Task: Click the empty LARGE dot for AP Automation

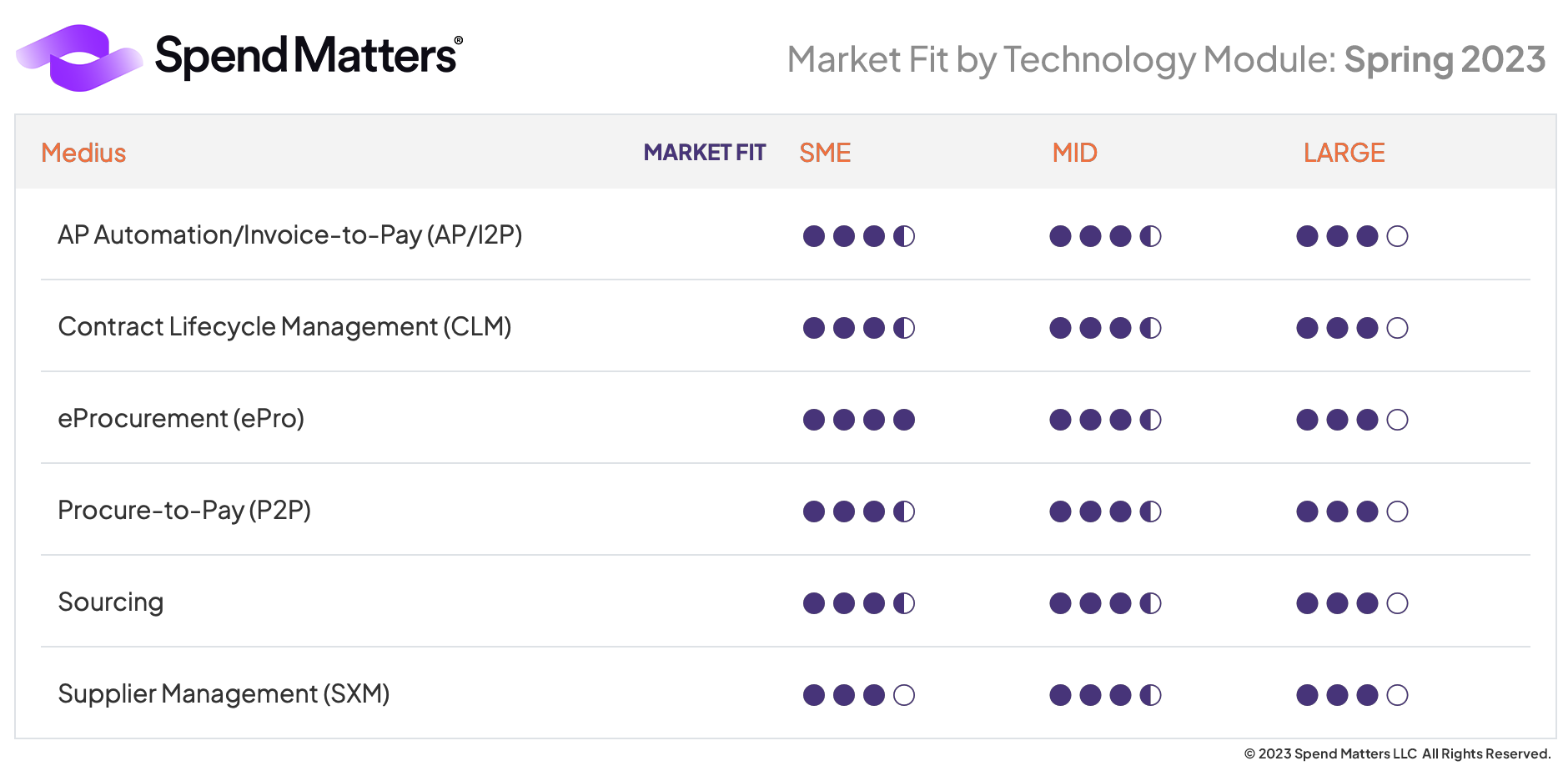Action: (1397, 236)
